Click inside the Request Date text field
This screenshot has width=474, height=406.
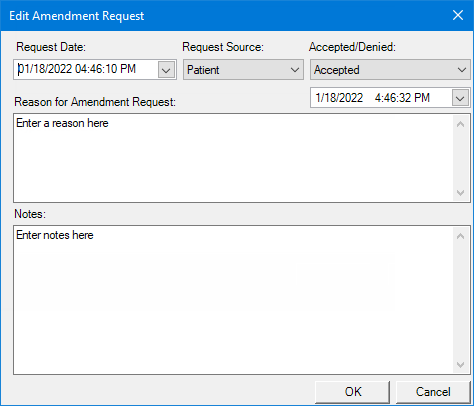pos(86,70)
